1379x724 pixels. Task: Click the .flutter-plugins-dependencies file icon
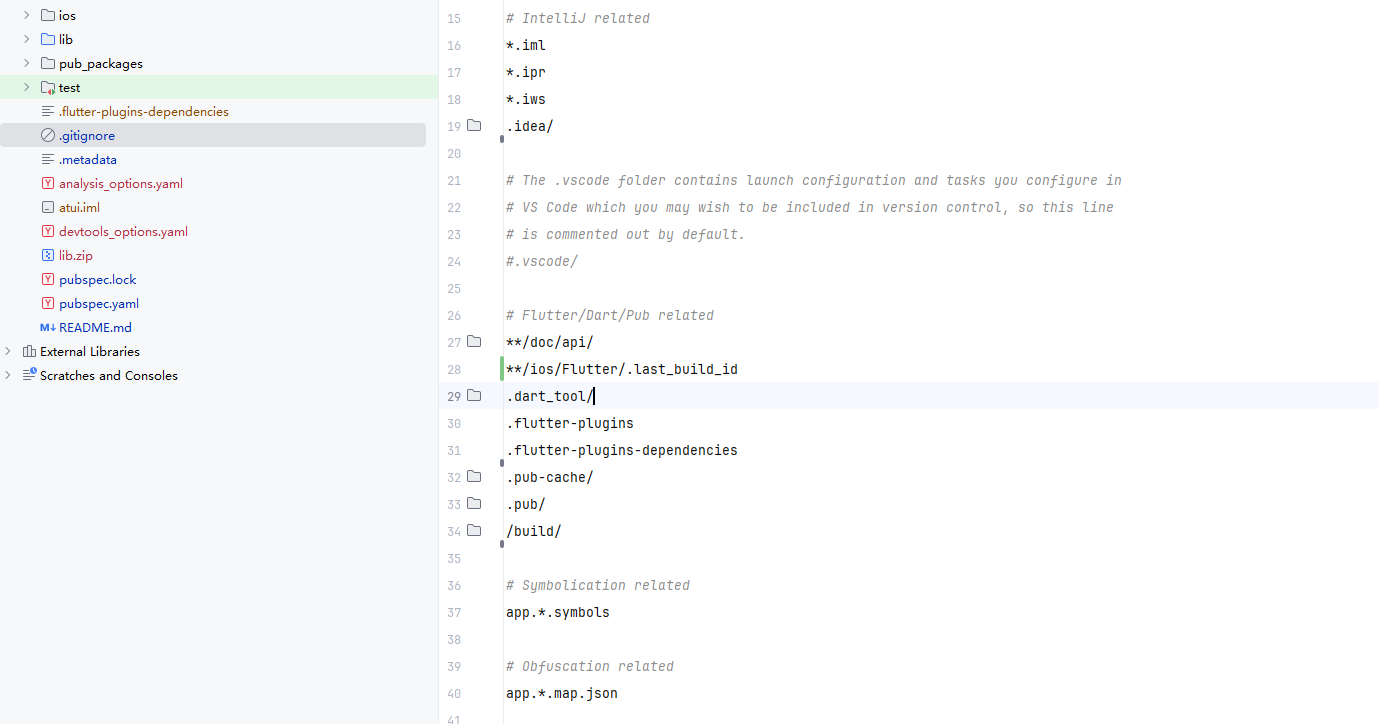48,111
